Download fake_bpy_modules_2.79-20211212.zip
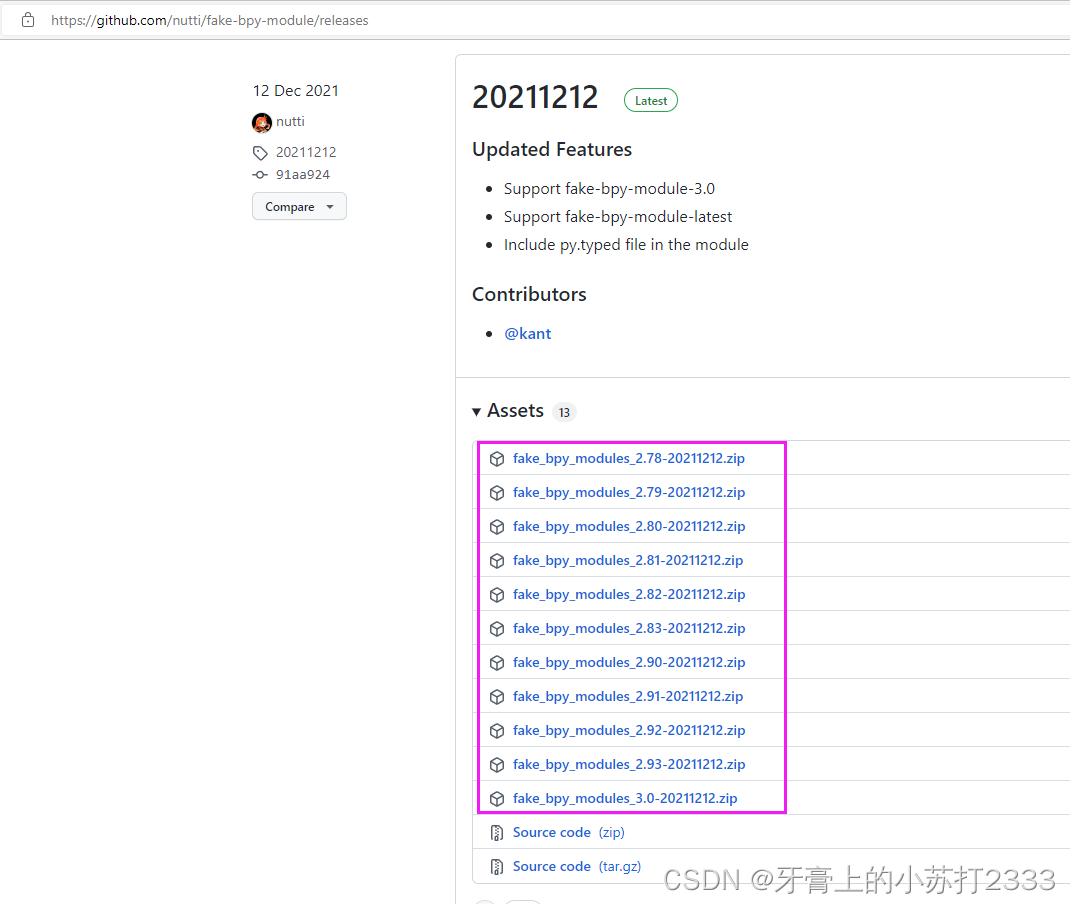This screenshot has width=1070, height=904. (x=628, y=493)
